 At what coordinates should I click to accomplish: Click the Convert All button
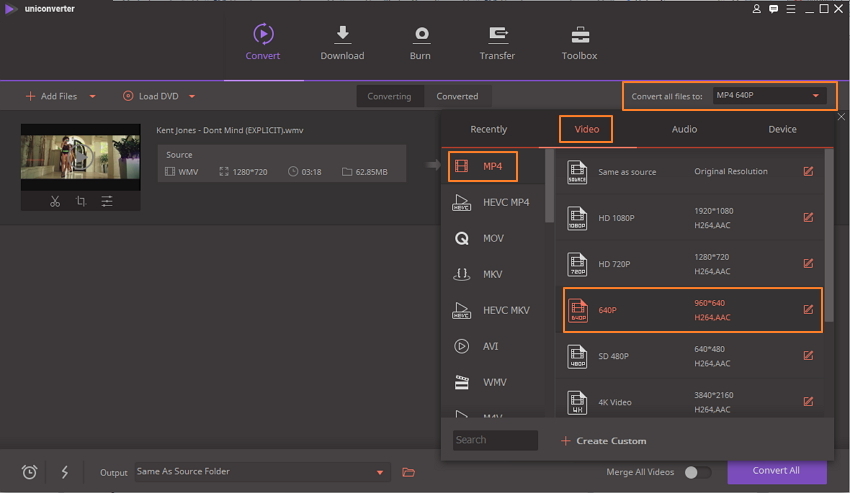click(x=776, y=471)
